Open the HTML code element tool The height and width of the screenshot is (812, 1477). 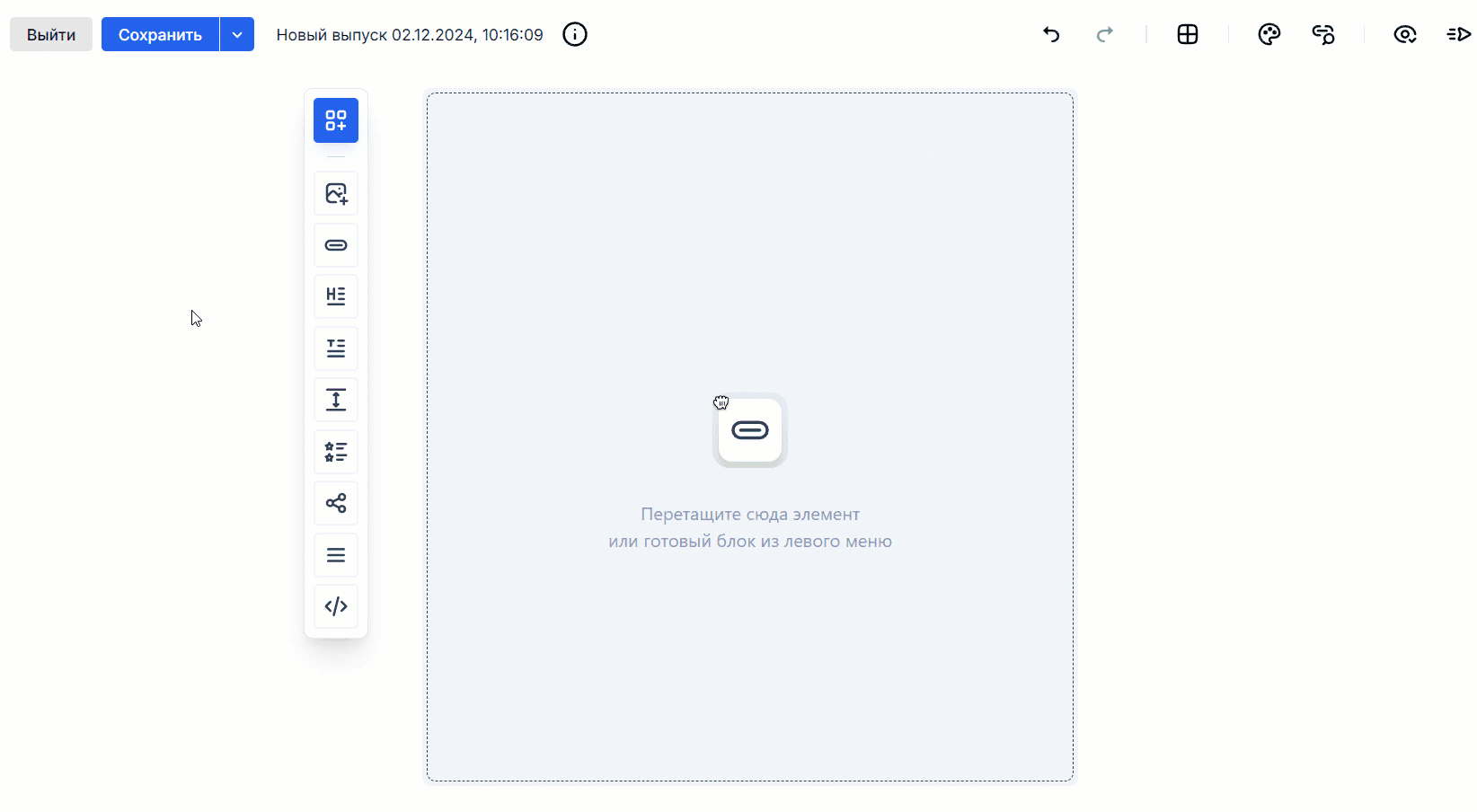point(336,606)
